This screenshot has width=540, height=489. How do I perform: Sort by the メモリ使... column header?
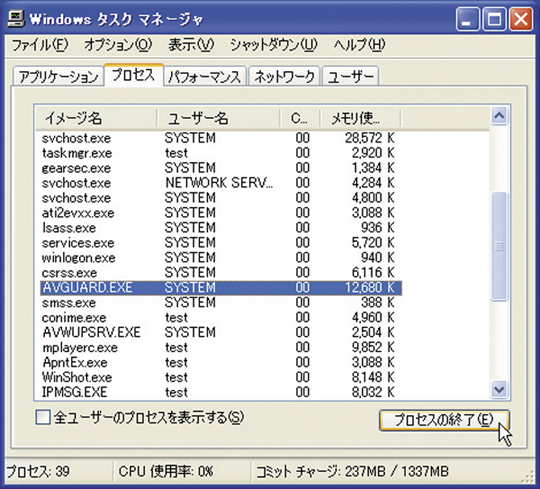(x=361, y=118)
